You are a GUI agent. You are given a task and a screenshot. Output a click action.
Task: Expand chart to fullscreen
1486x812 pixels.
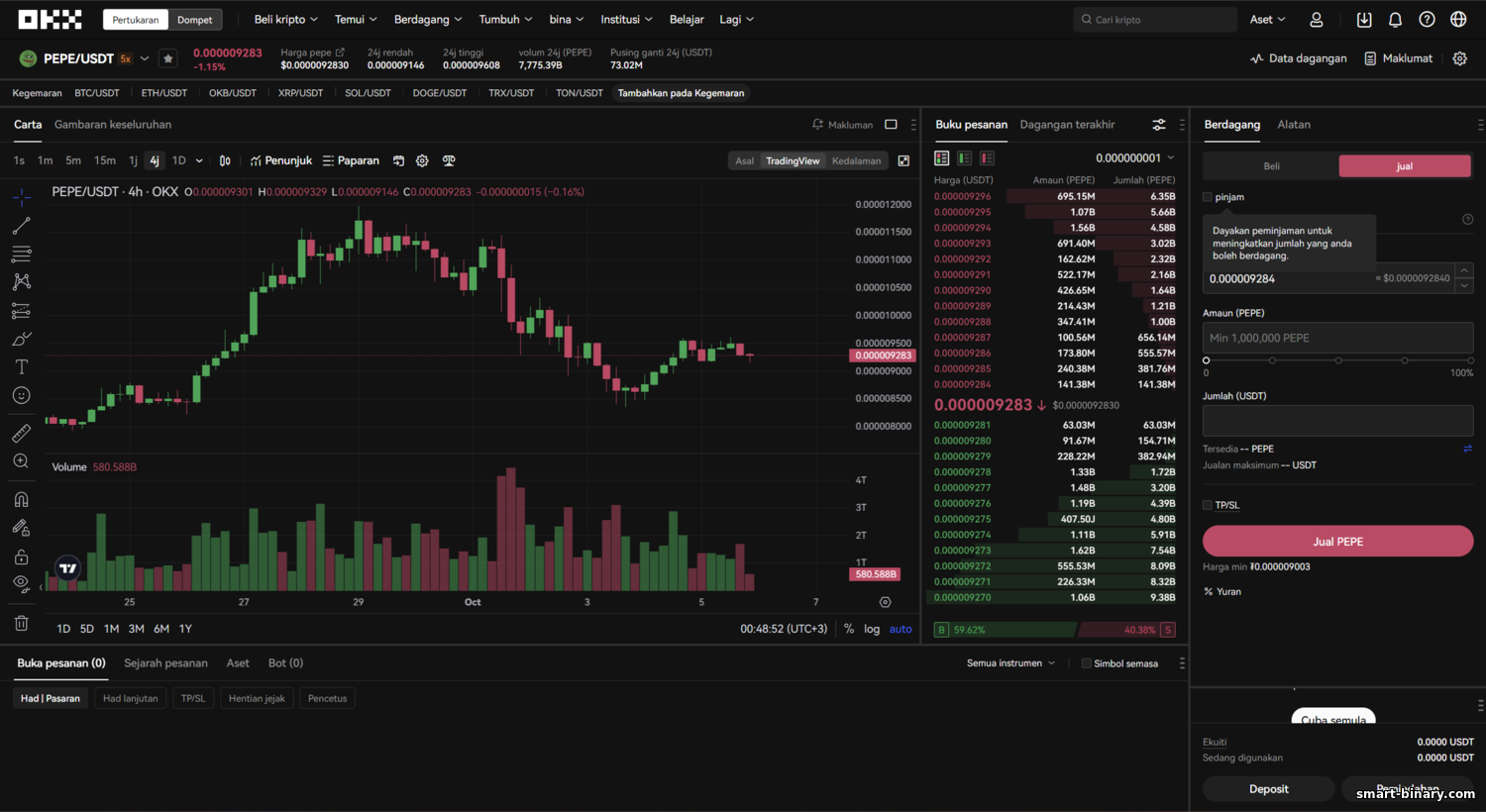[x=903, y=160]
